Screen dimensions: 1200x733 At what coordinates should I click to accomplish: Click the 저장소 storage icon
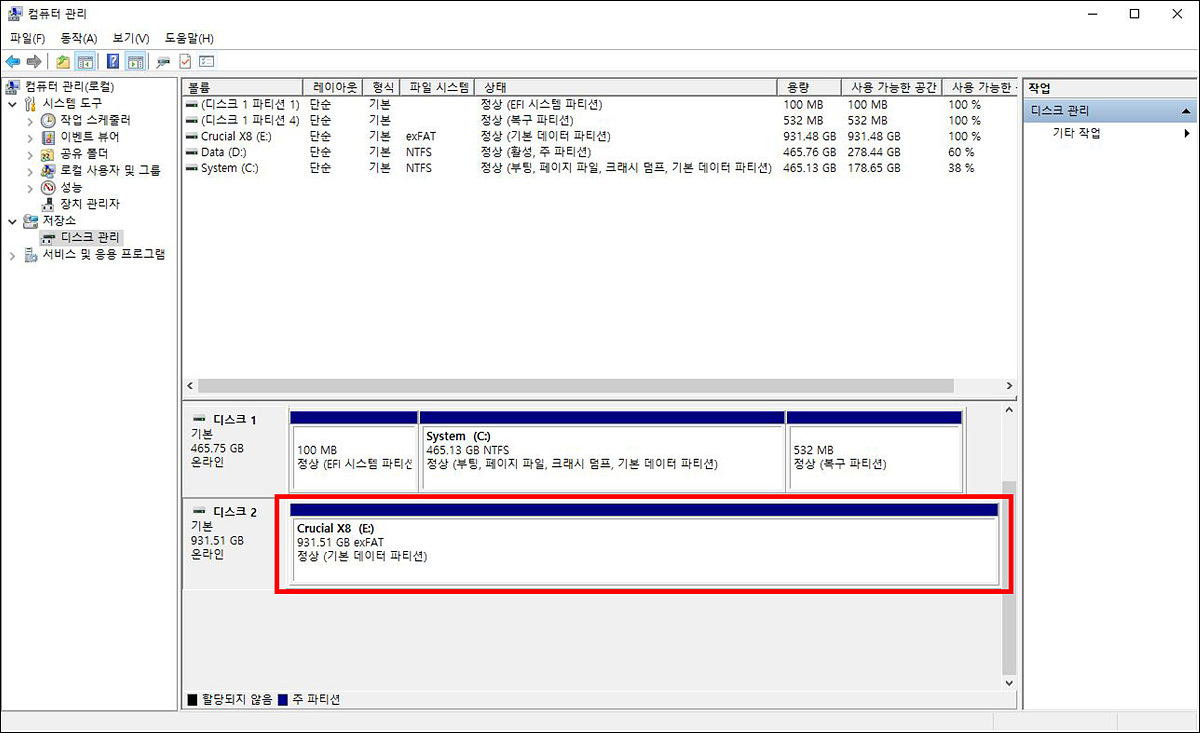[30, 221]
